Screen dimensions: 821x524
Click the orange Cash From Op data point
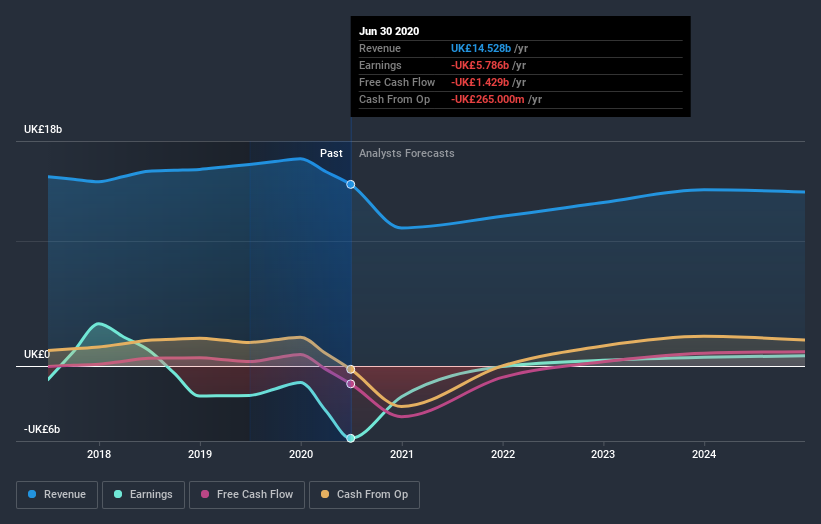coord(351,369)
